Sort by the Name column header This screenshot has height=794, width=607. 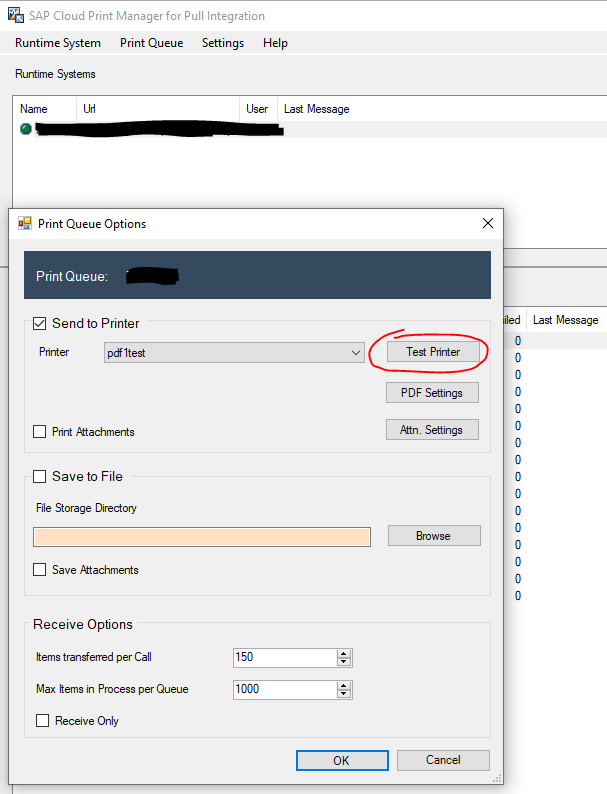45,109
